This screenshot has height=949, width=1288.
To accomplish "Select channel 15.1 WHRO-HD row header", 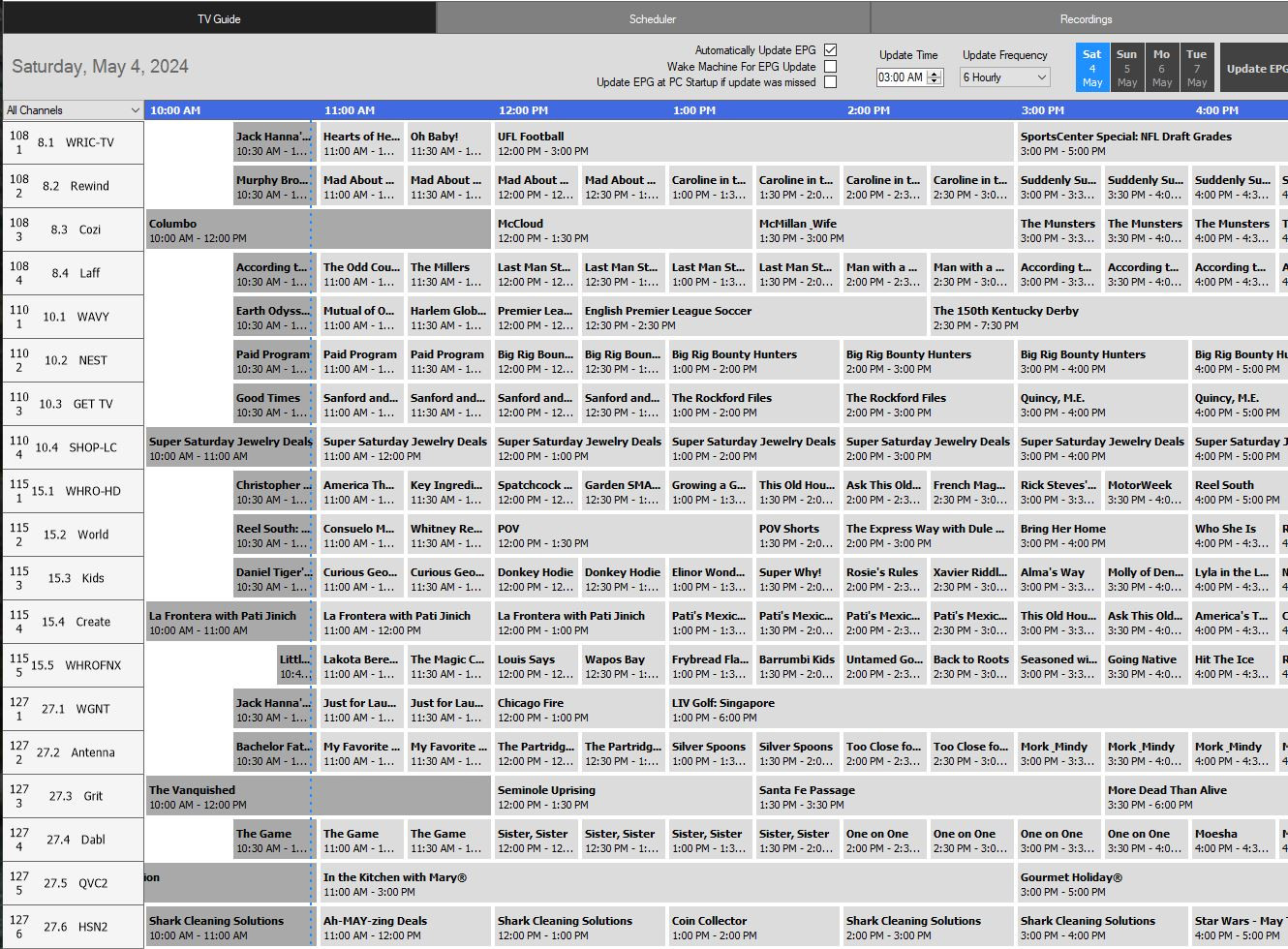I will pyautogui.click(x=74, y=491).
